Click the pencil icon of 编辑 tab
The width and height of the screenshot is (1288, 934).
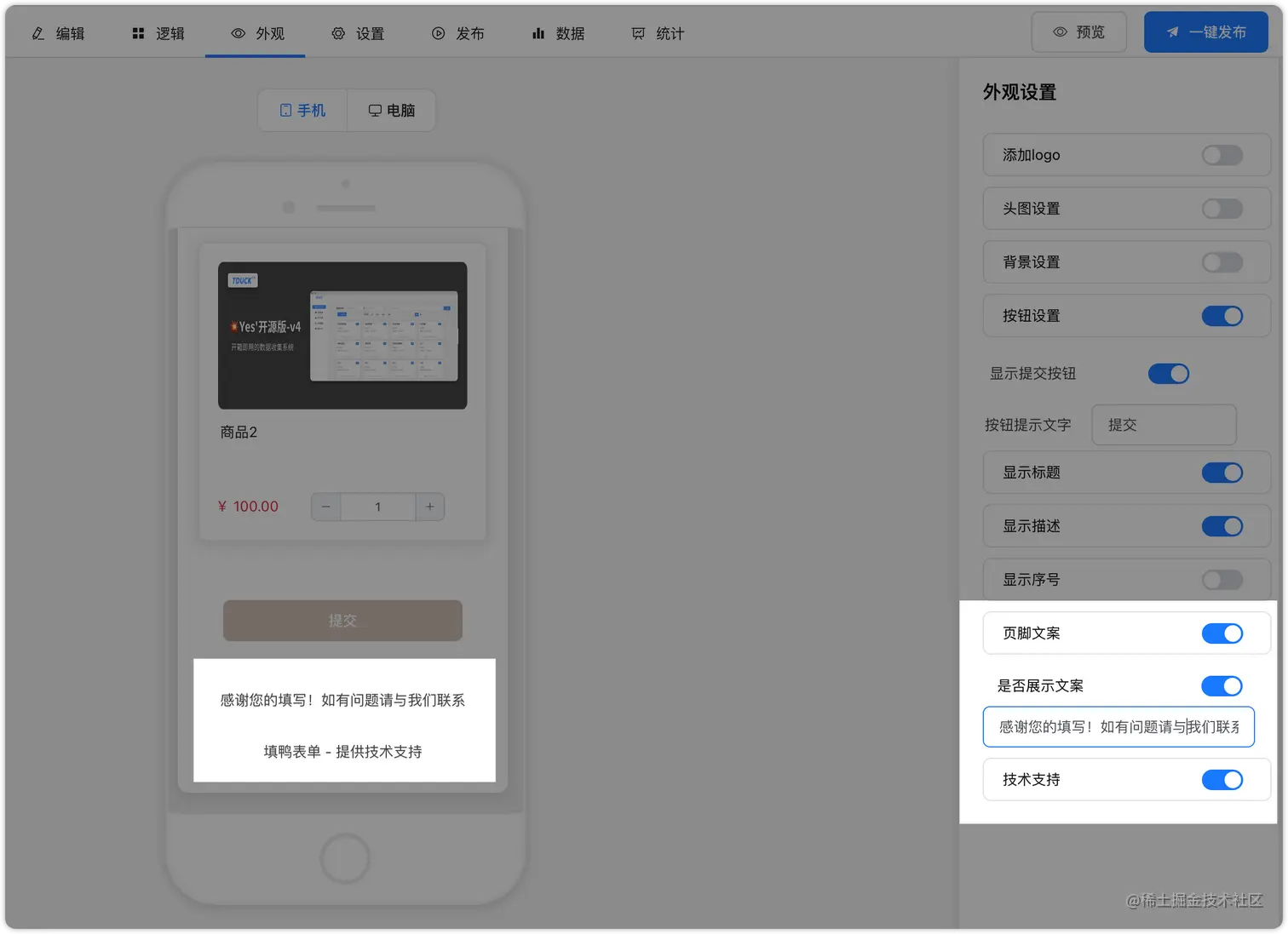tap(38, 33)
